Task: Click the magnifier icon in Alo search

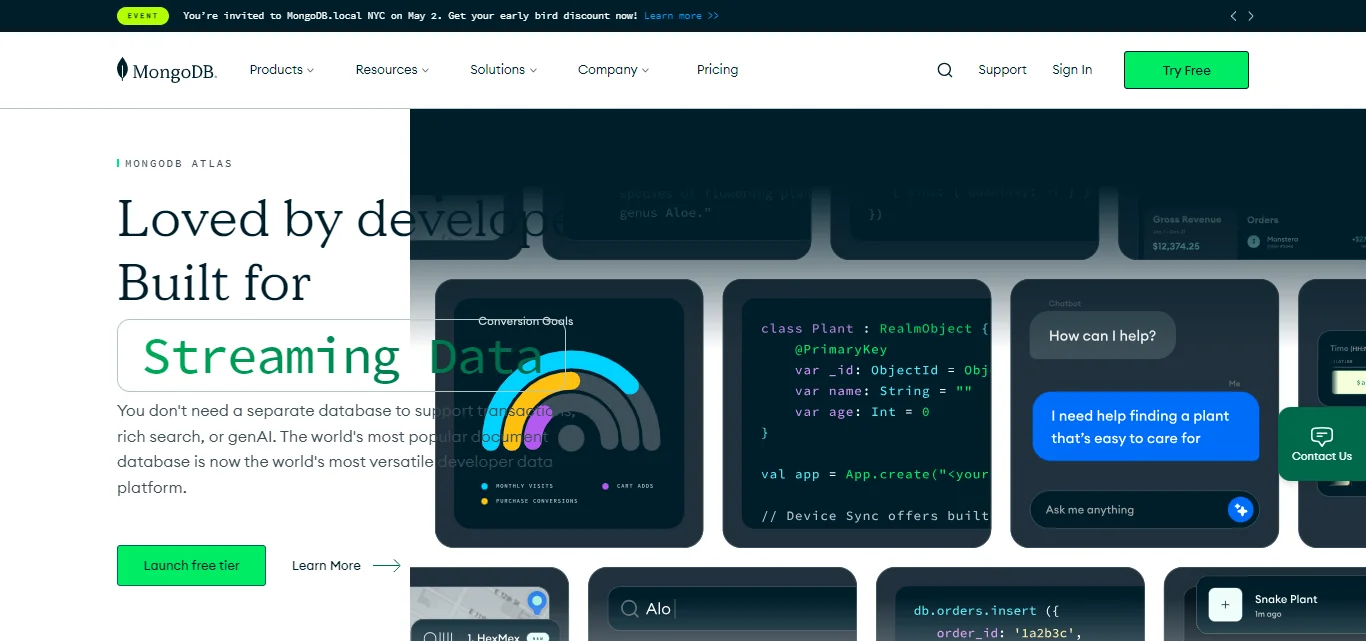Action: pos(630,609)
